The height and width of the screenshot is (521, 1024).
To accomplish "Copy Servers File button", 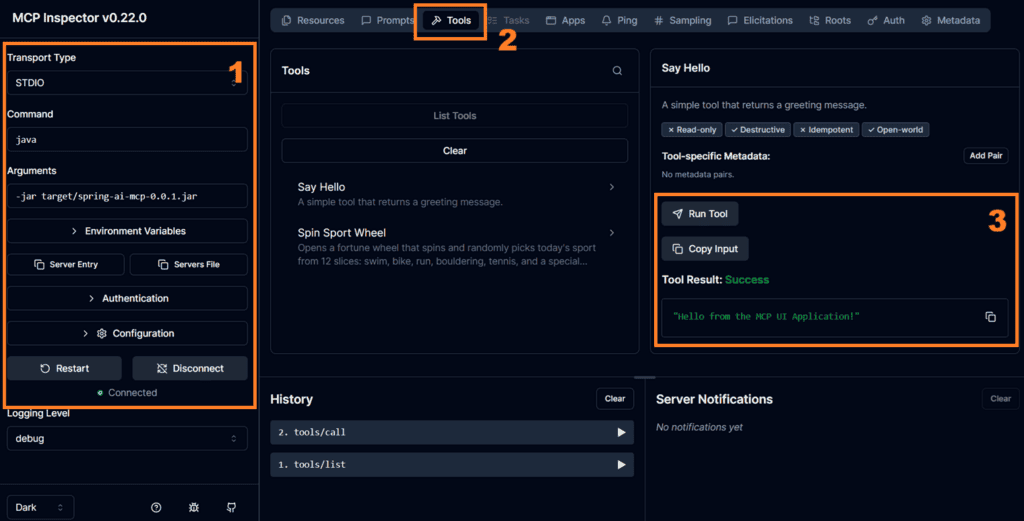I will (x=189, y=264).
